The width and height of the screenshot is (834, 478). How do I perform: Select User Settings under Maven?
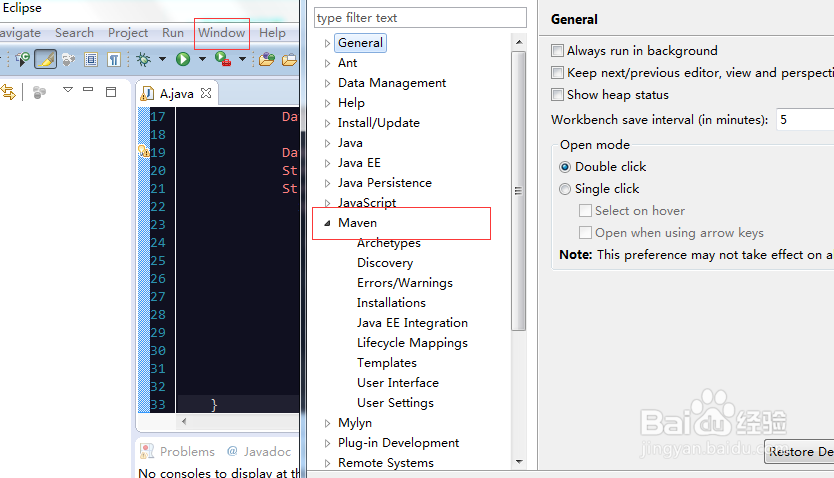pos(395,402)
